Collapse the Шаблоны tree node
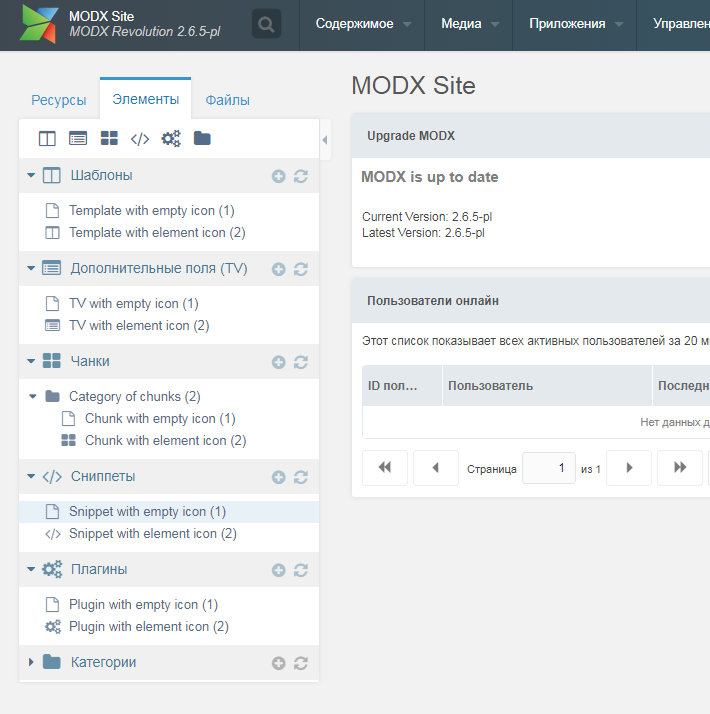 [31, 175]
